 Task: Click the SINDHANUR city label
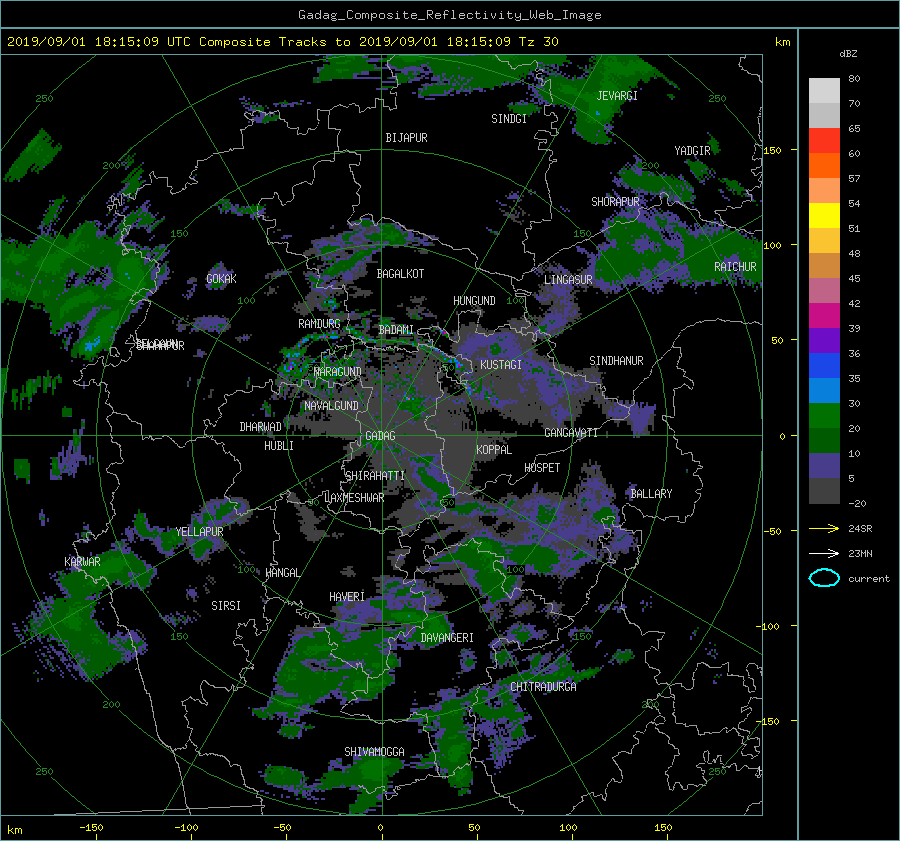616,361
